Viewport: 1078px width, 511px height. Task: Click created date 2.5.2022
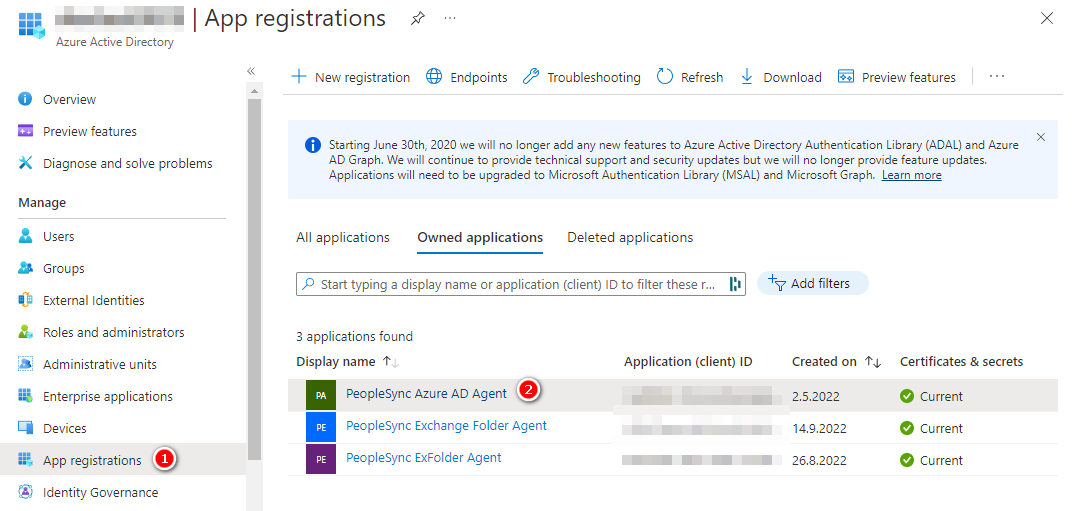(815, 397)
